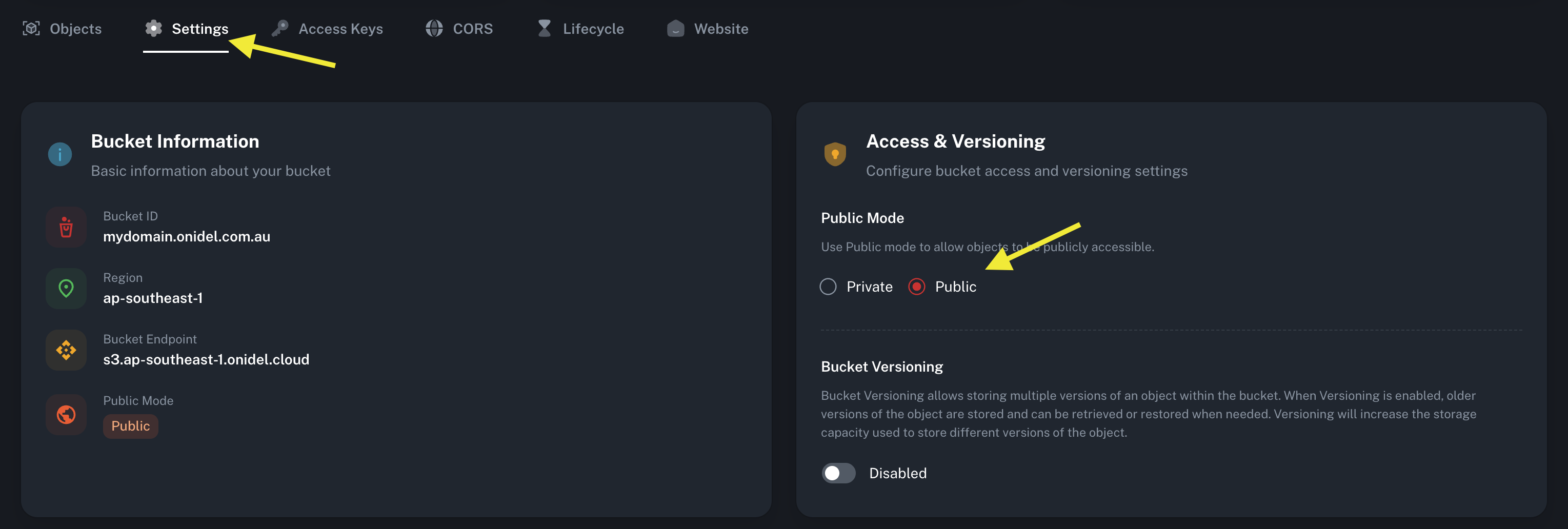1568x529 pixels.
Task: Click the Access & Versioning shield icon
Action: (835, 154)
